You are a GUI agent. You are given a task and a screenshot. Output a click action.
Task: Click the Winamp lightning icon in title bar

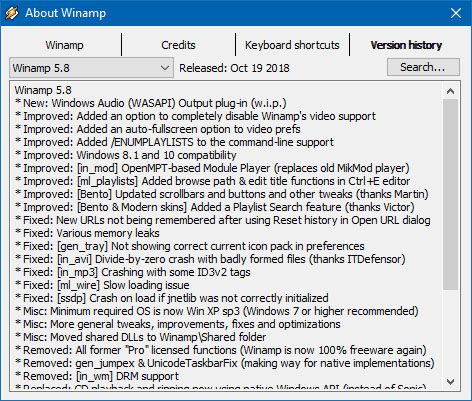click(12, 13)
